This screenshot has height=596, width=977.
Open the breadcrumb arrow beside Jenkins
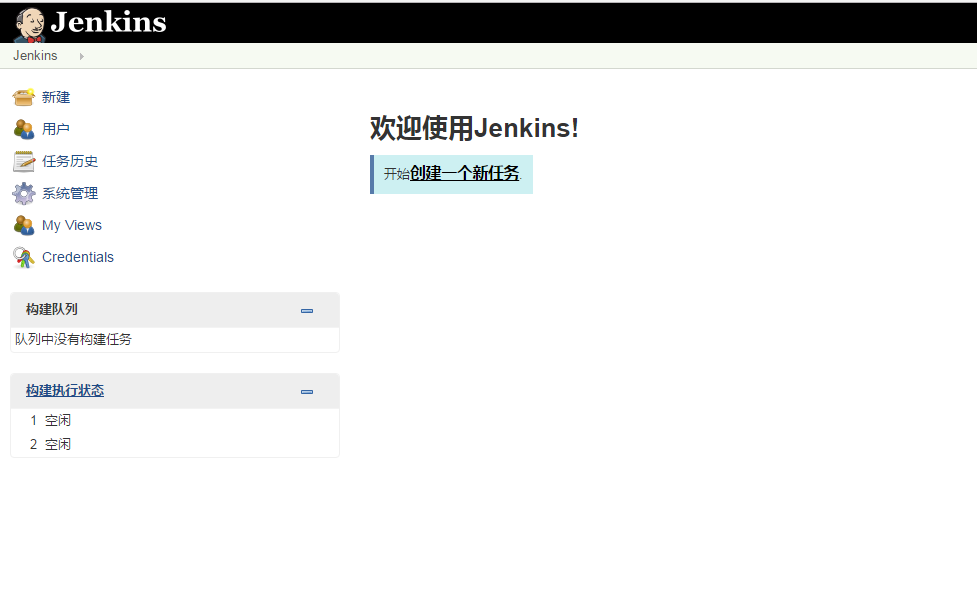(x=81, y=56)
